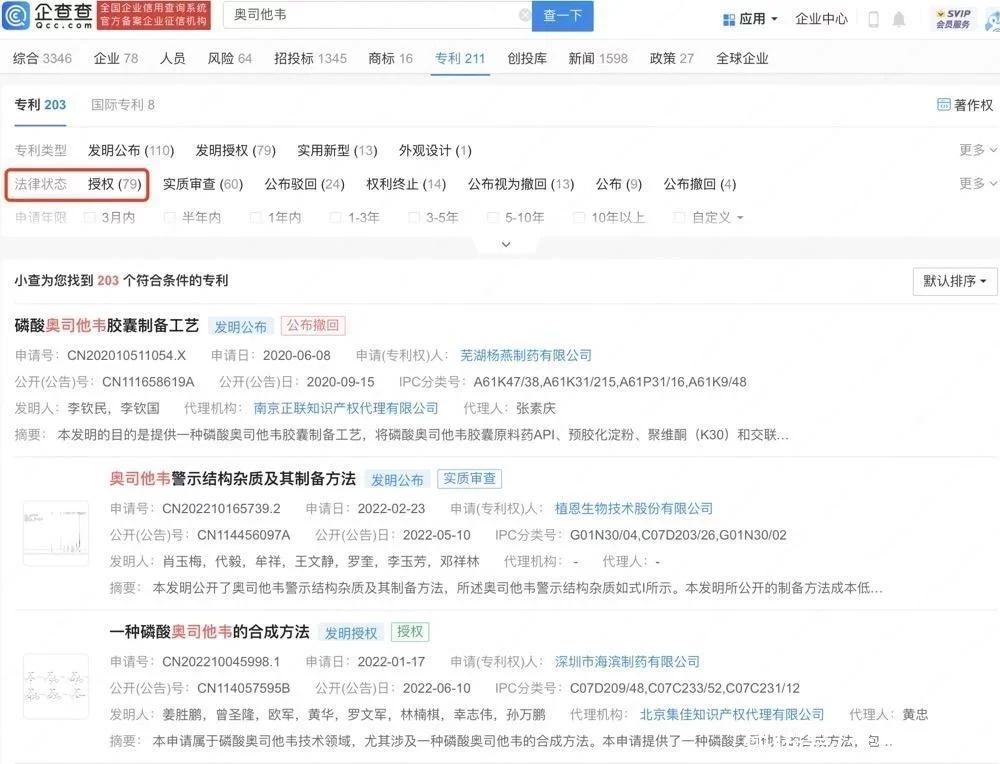
Task: Open the apps grid icon
Action: point(728,20)
